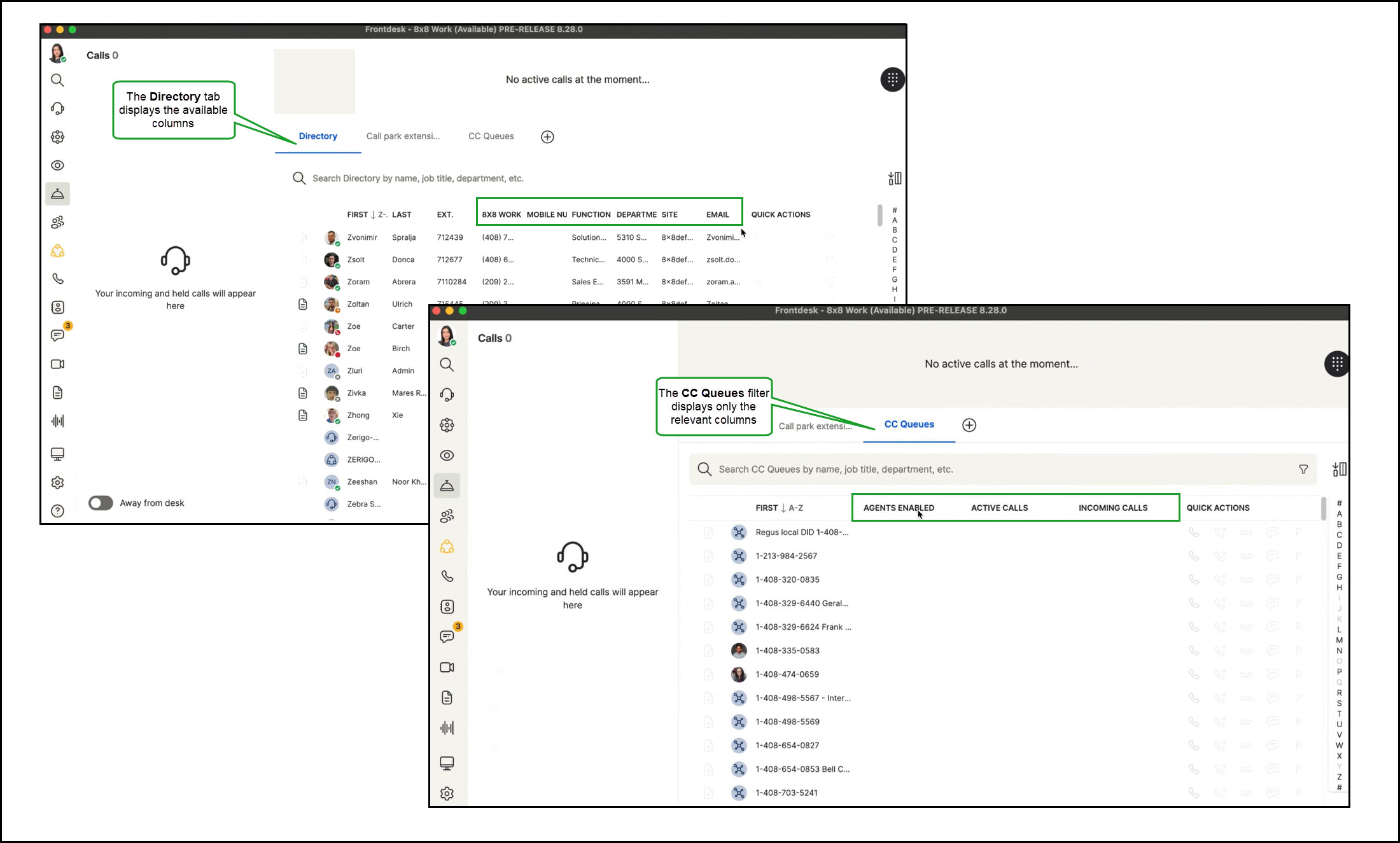Click the call phone icon in the 1-213-984-2567 row
Image resolution: width=1400 pixels, height=843 pixels.
point(1194,556)
